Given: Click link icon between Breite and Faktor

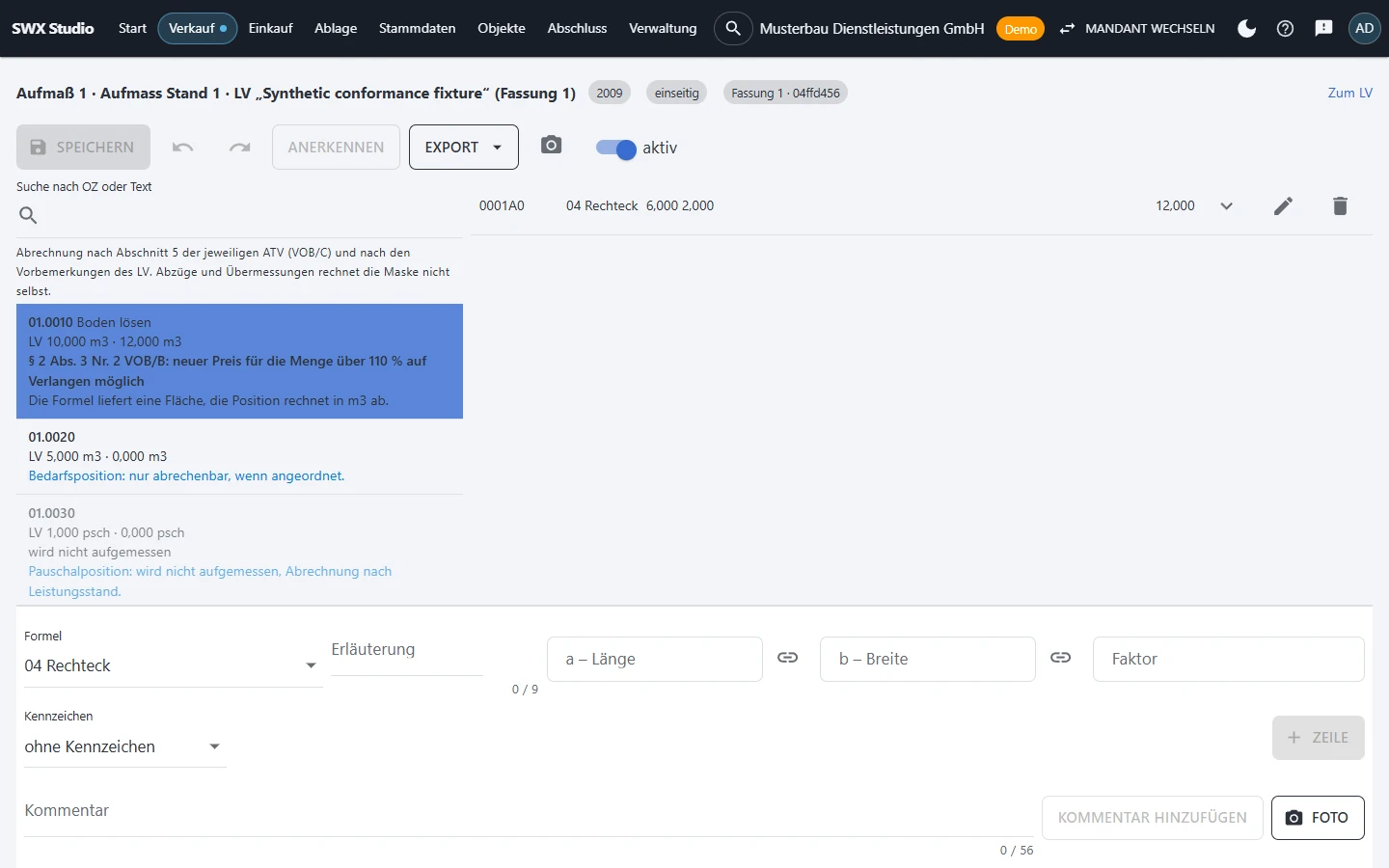Looking at the screenshot, I should 1061,658.
